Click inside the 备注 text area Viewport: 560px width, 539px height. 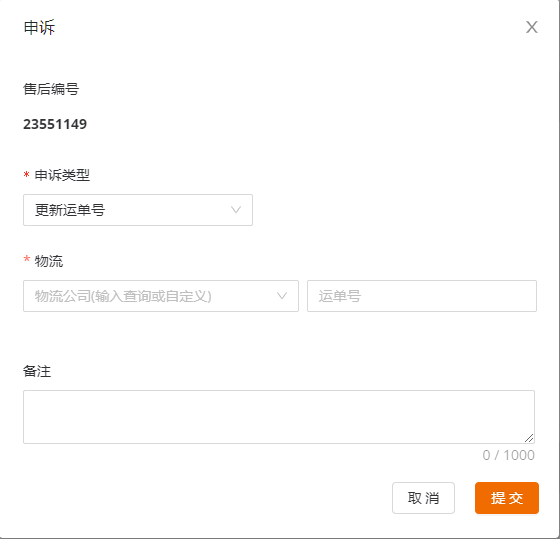tap(279, 417)
